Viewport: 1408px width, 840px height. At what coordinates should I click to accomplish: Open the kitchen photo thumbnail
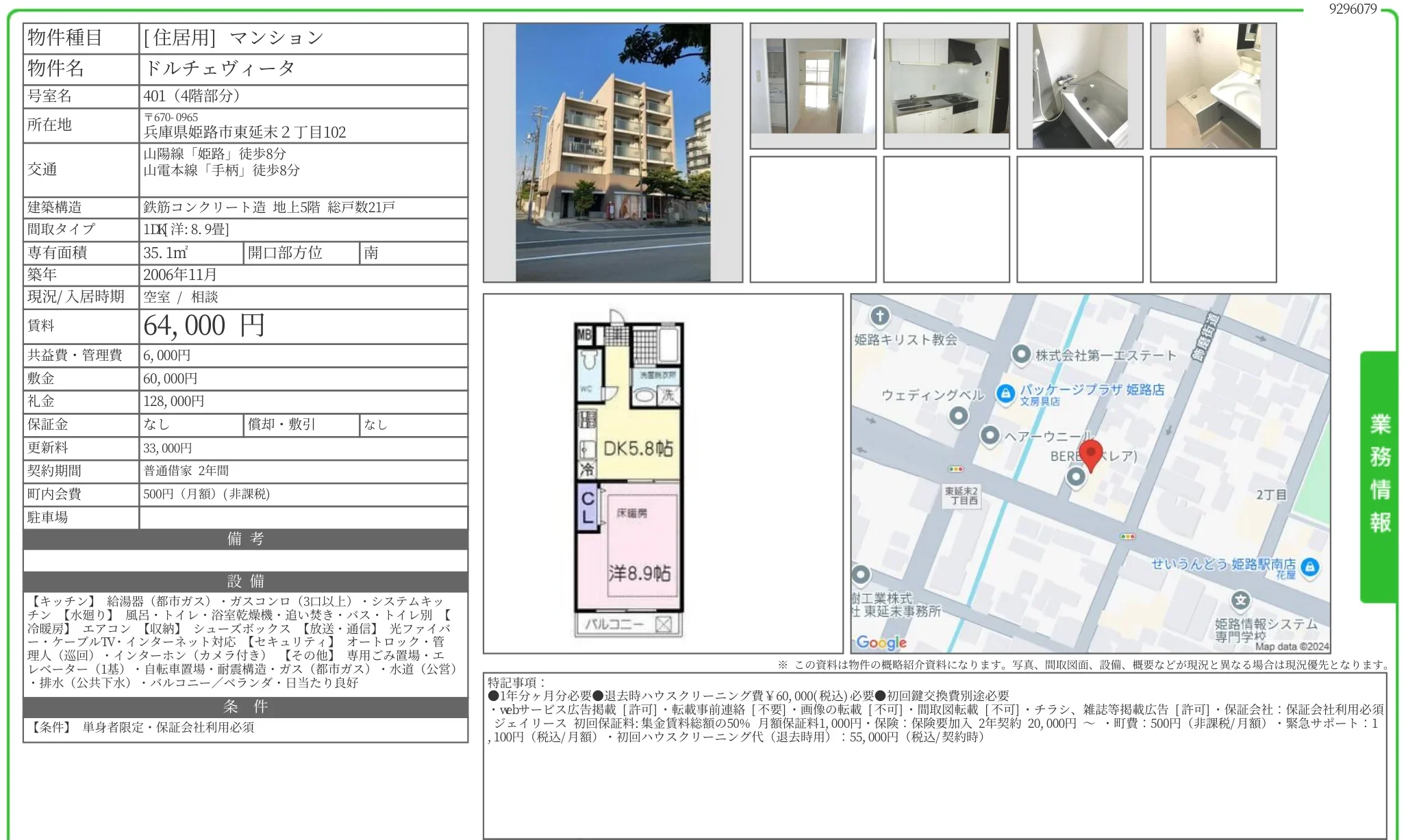[946, 86]
